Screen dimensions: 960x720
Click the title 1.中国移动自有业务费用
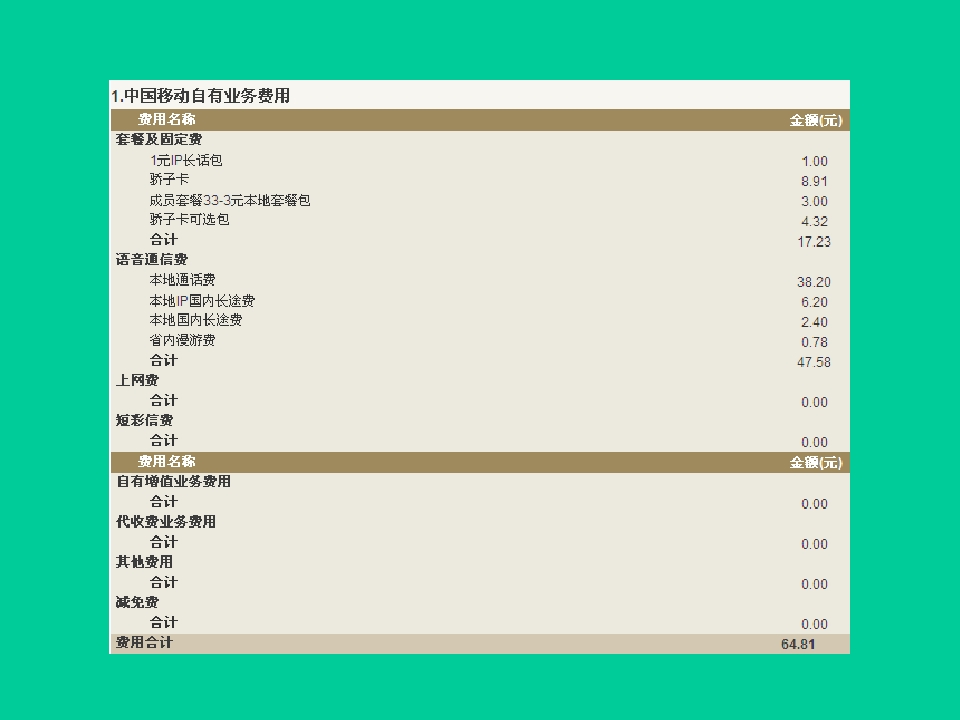click(200, 96)
